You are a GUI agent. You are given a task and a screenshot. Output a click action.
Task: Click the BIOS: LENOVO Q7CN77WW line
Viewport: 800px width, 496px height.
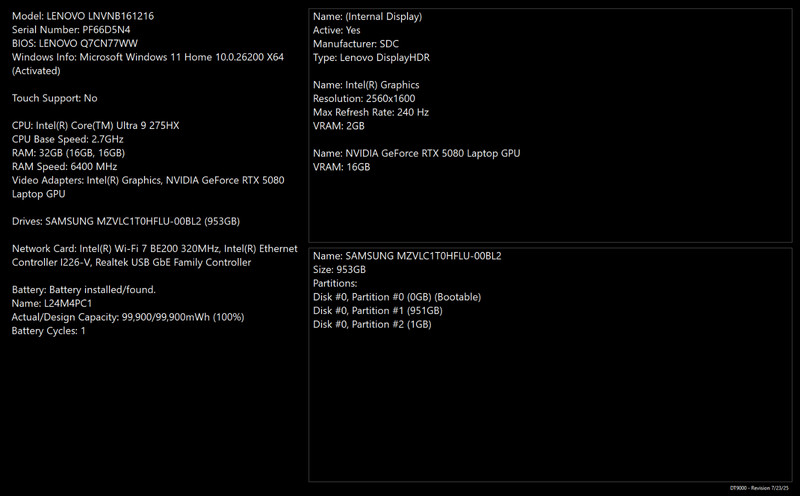tap(74, 43)
